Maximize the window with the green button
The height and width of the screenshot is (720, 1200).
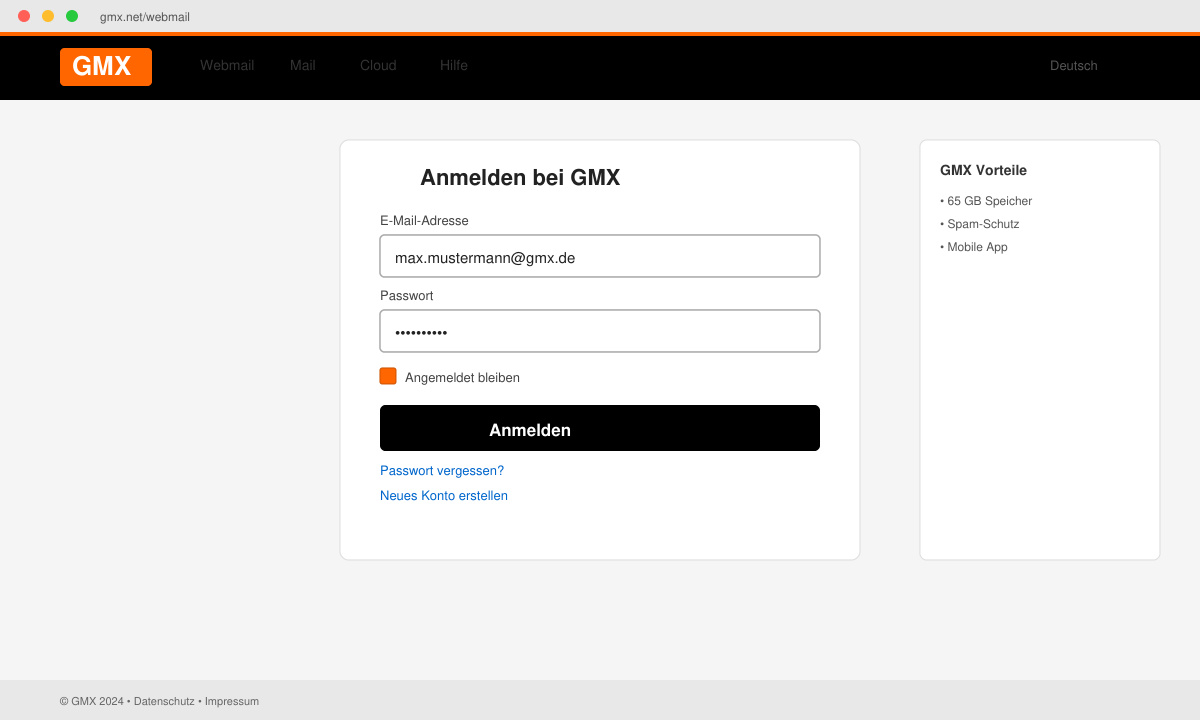pos(72,16)
